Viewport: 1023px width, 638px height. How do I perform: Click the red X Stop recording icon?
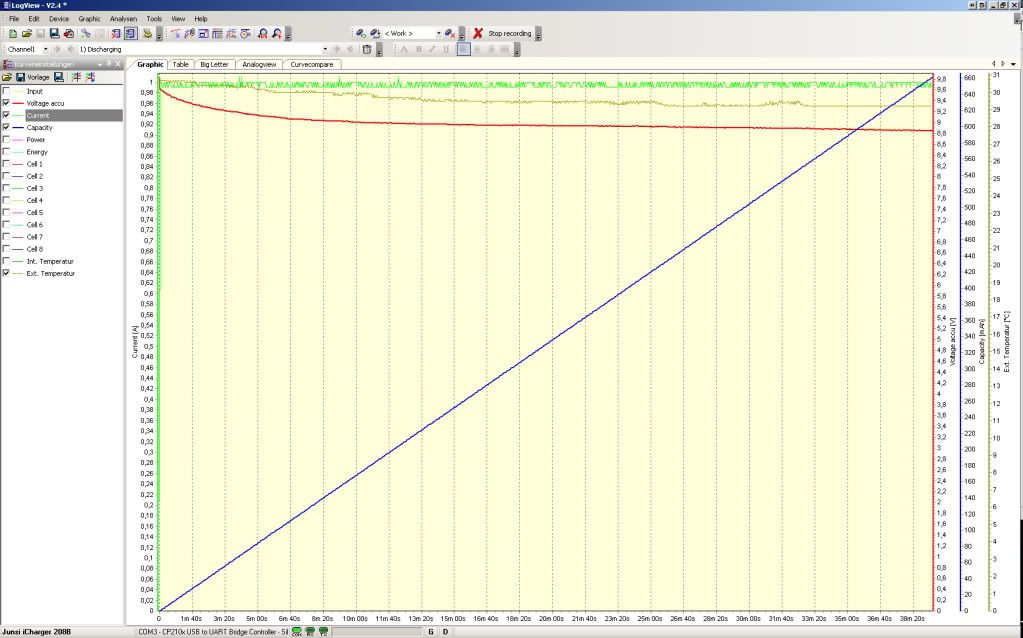(478, 33)
